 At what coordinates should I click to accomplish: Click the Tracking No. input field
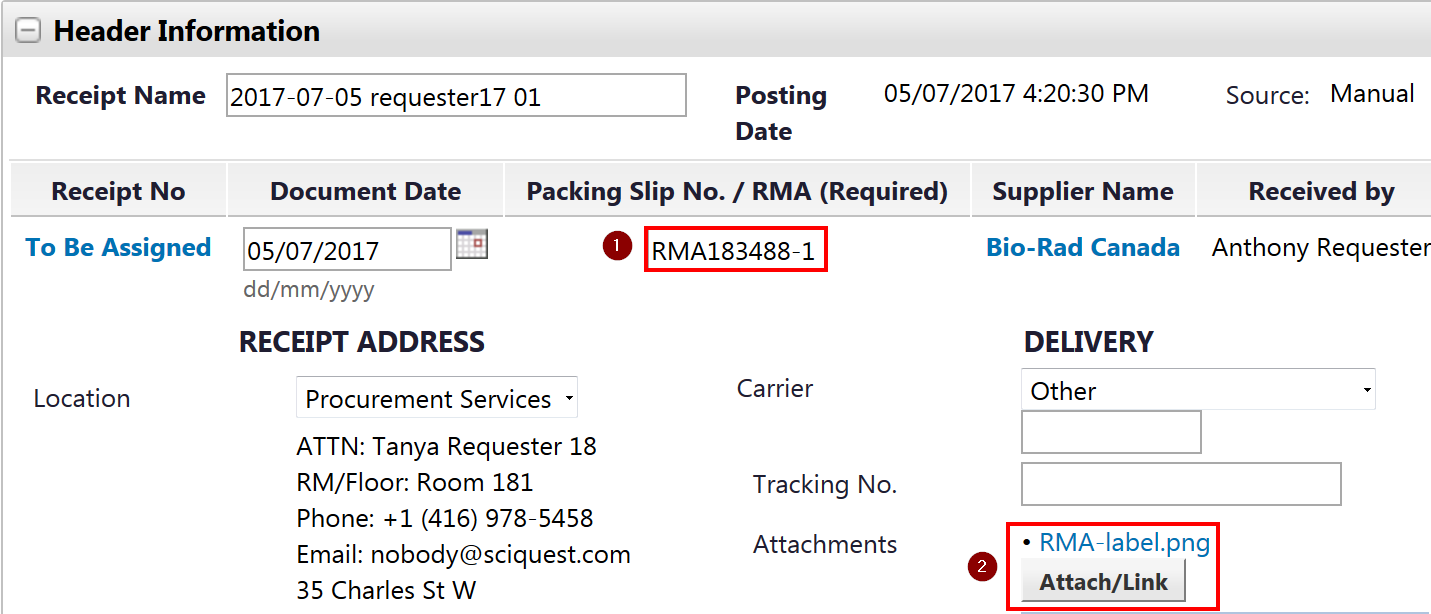[x=1180, y=484]
